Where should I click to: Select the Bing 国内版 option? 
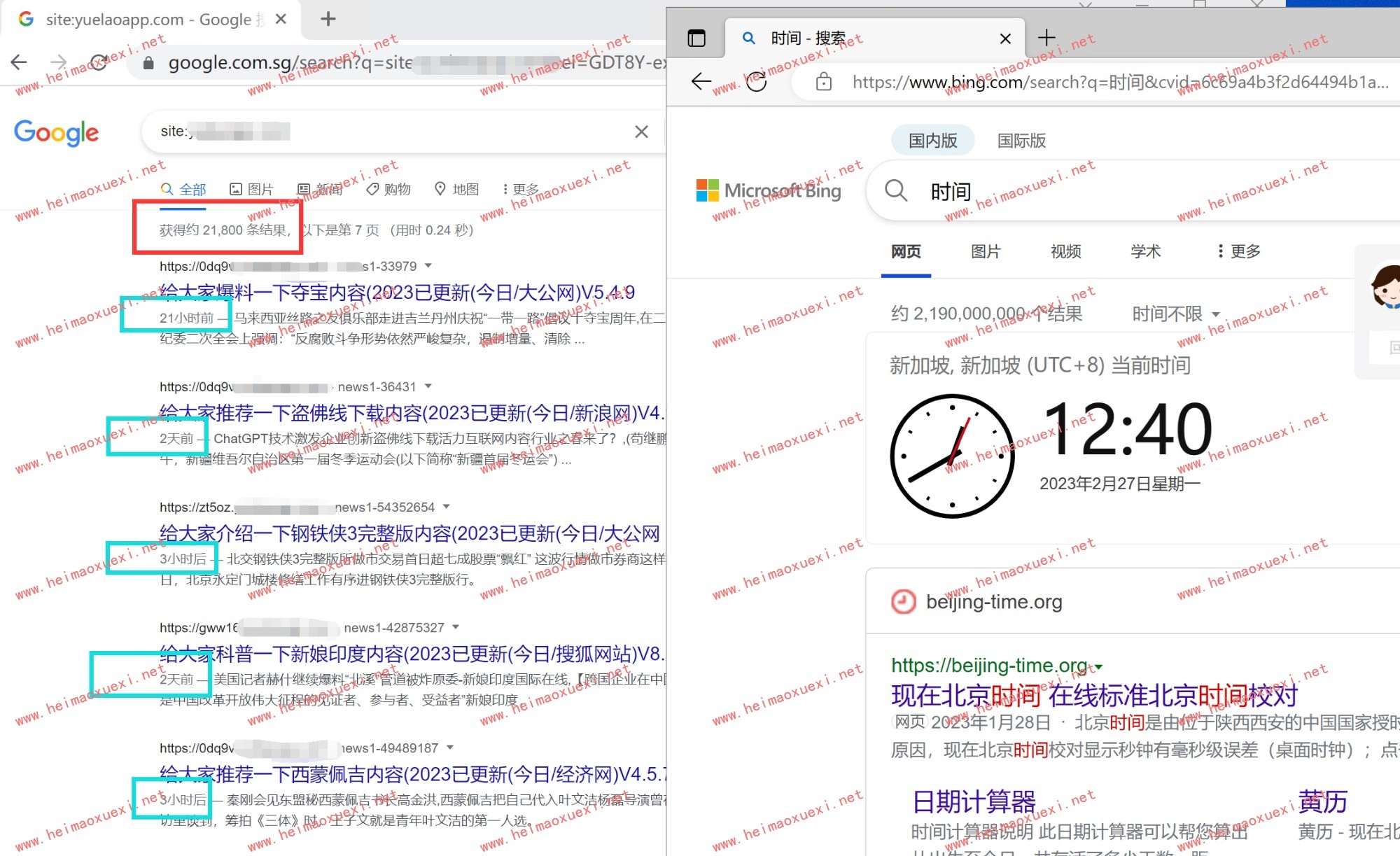[932, 141]
